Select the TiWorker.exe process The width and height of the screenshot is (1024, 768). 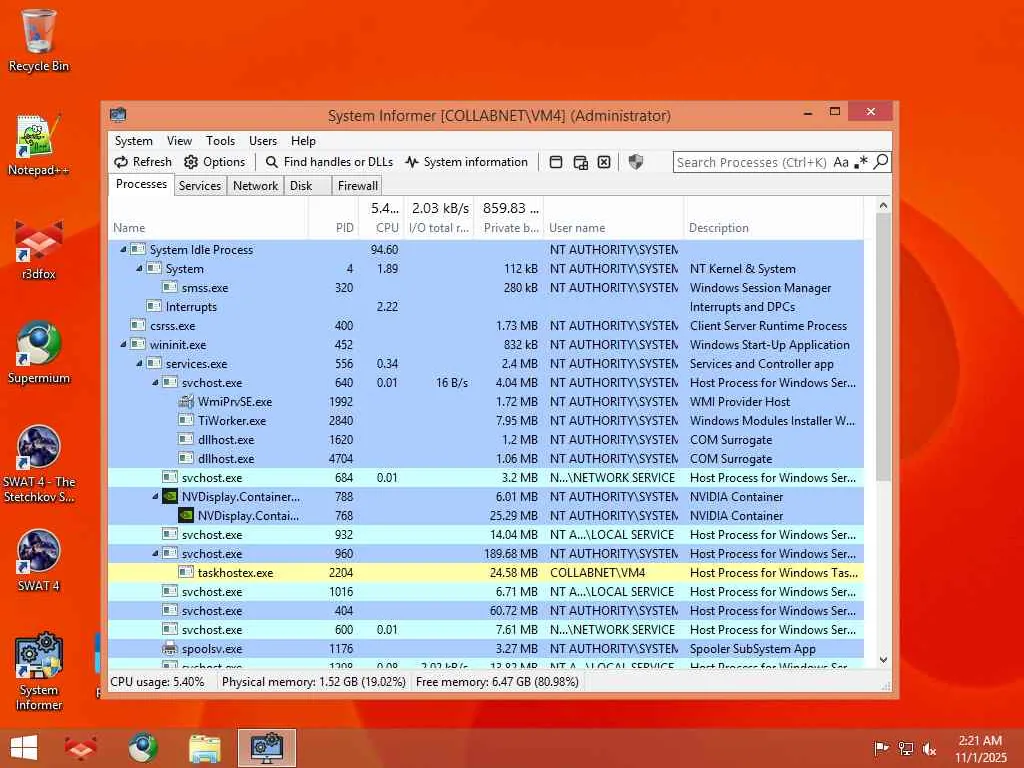point(486,421)
